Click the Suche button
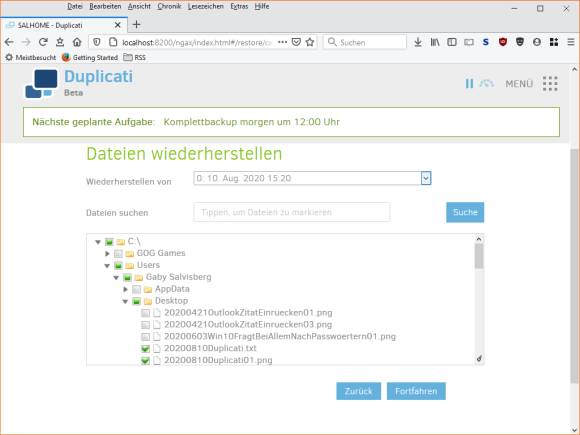 (465, 212)
